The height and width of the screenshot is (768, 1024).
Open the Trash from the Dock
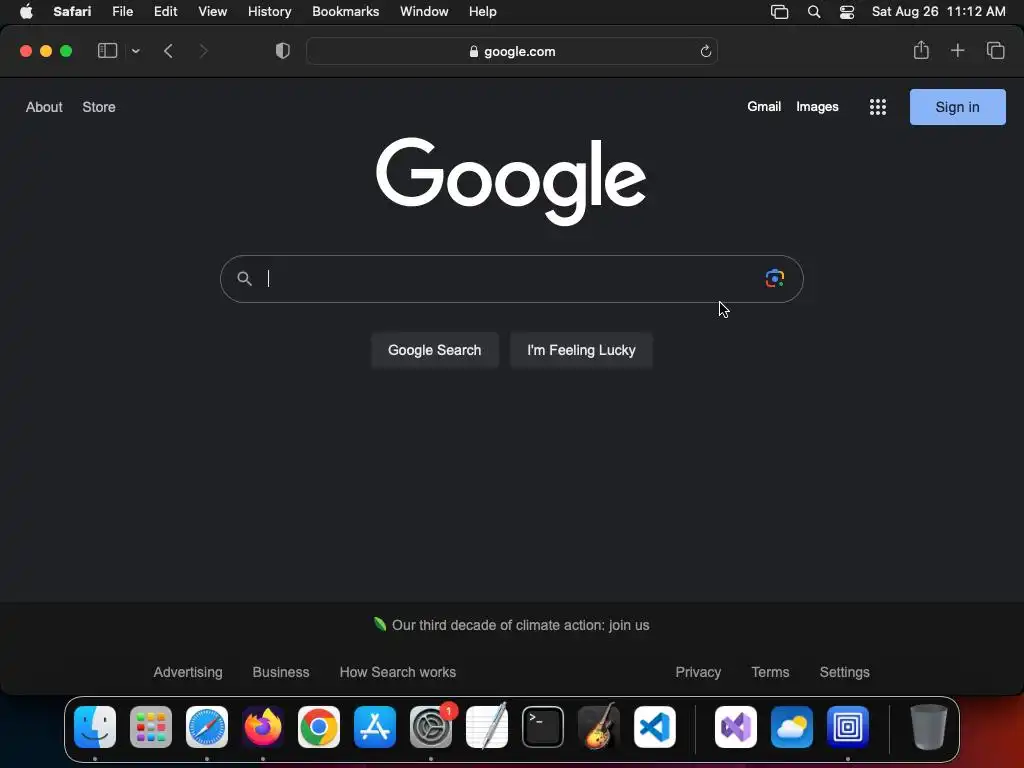tap(929, 727)
